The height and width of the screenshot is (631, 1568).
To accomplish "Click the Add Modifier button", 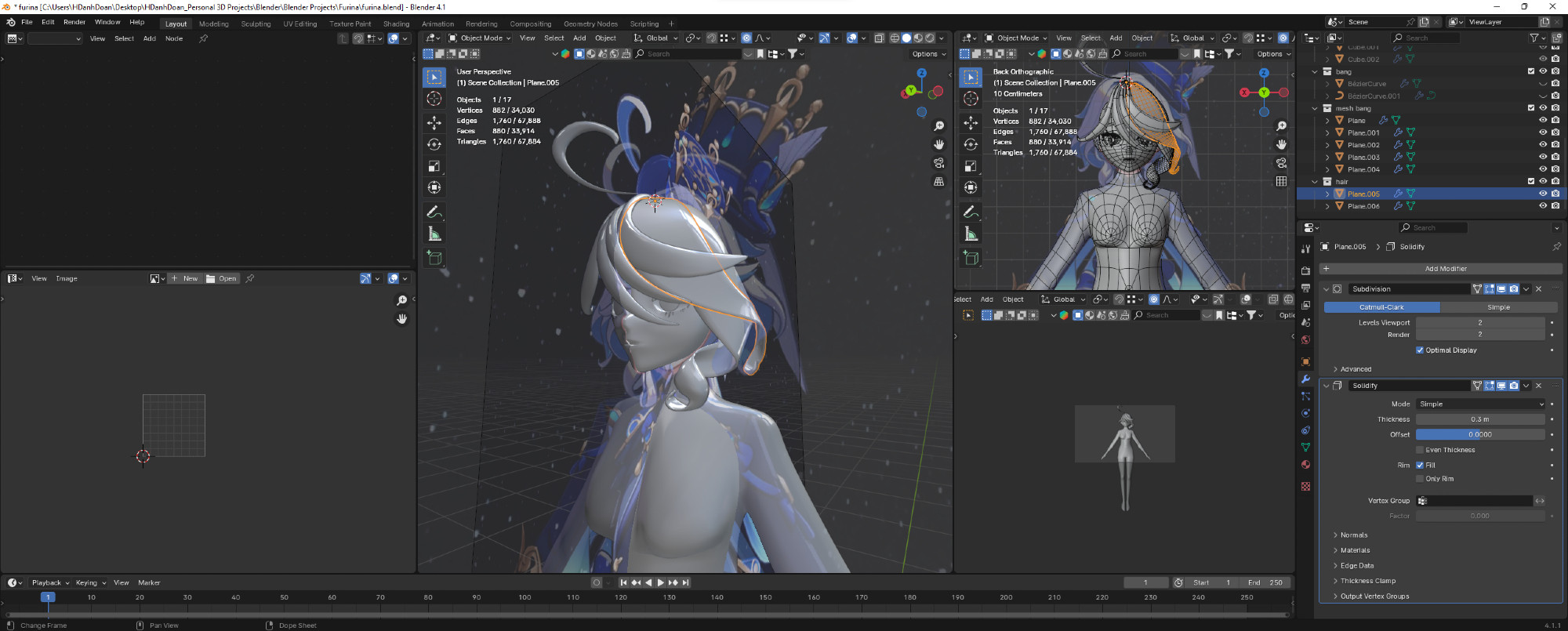I will click(1440, 269).
